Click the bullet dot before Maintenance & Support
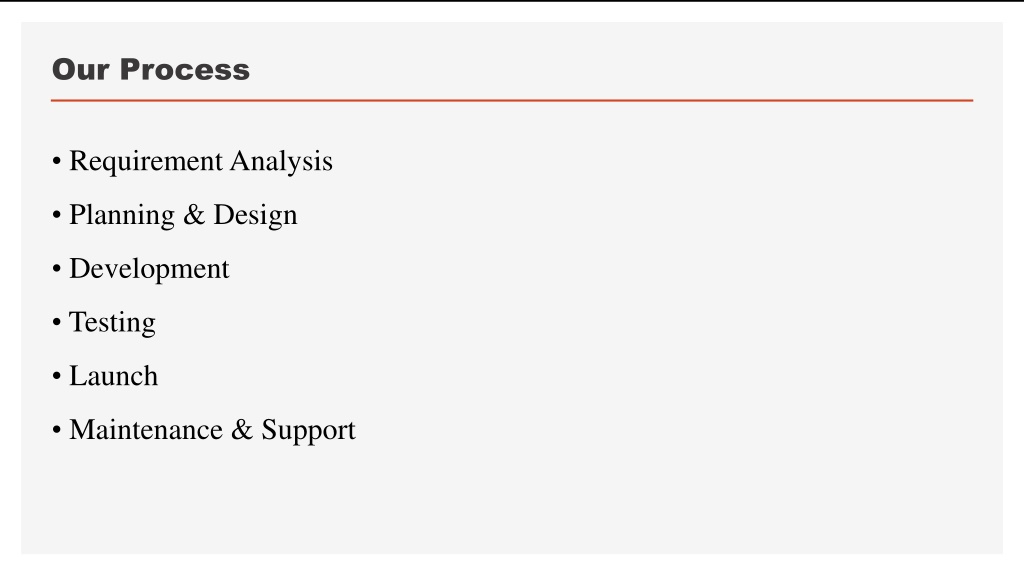The height and width of the screenshot is (576, 1024). [57, 430]
